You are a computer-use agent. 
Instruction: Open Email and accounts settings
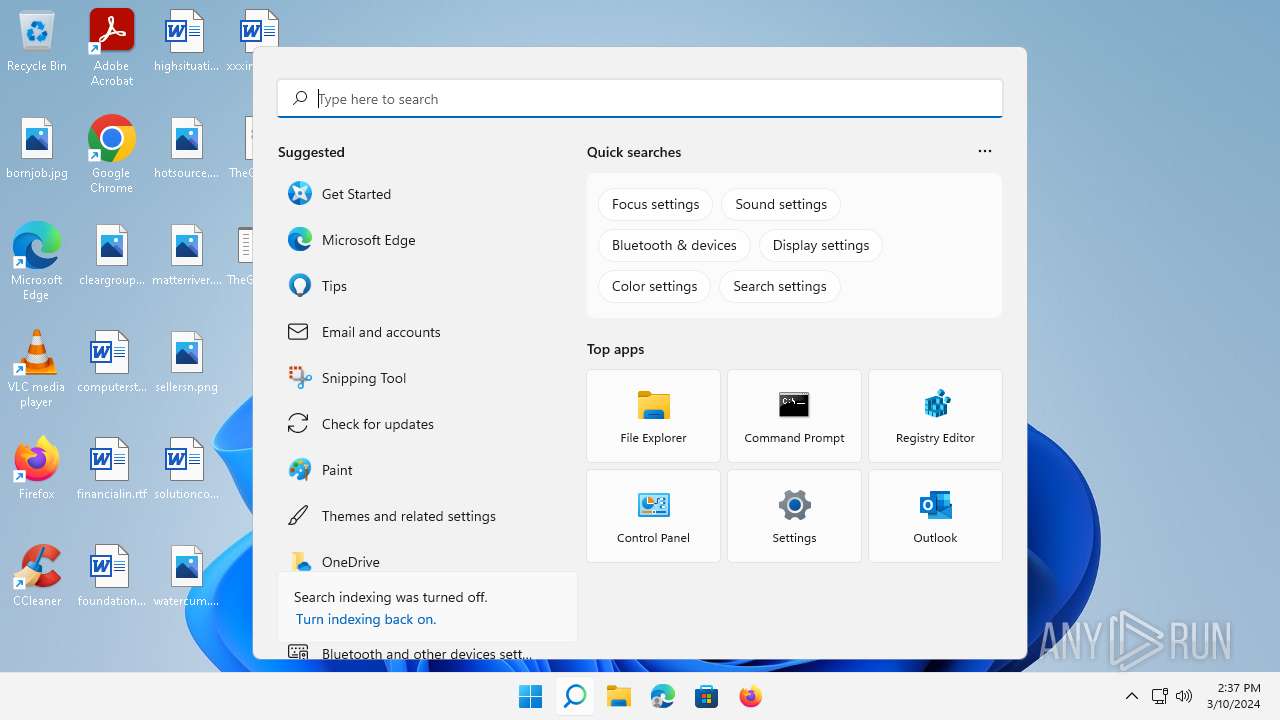(x=427, y=332)
